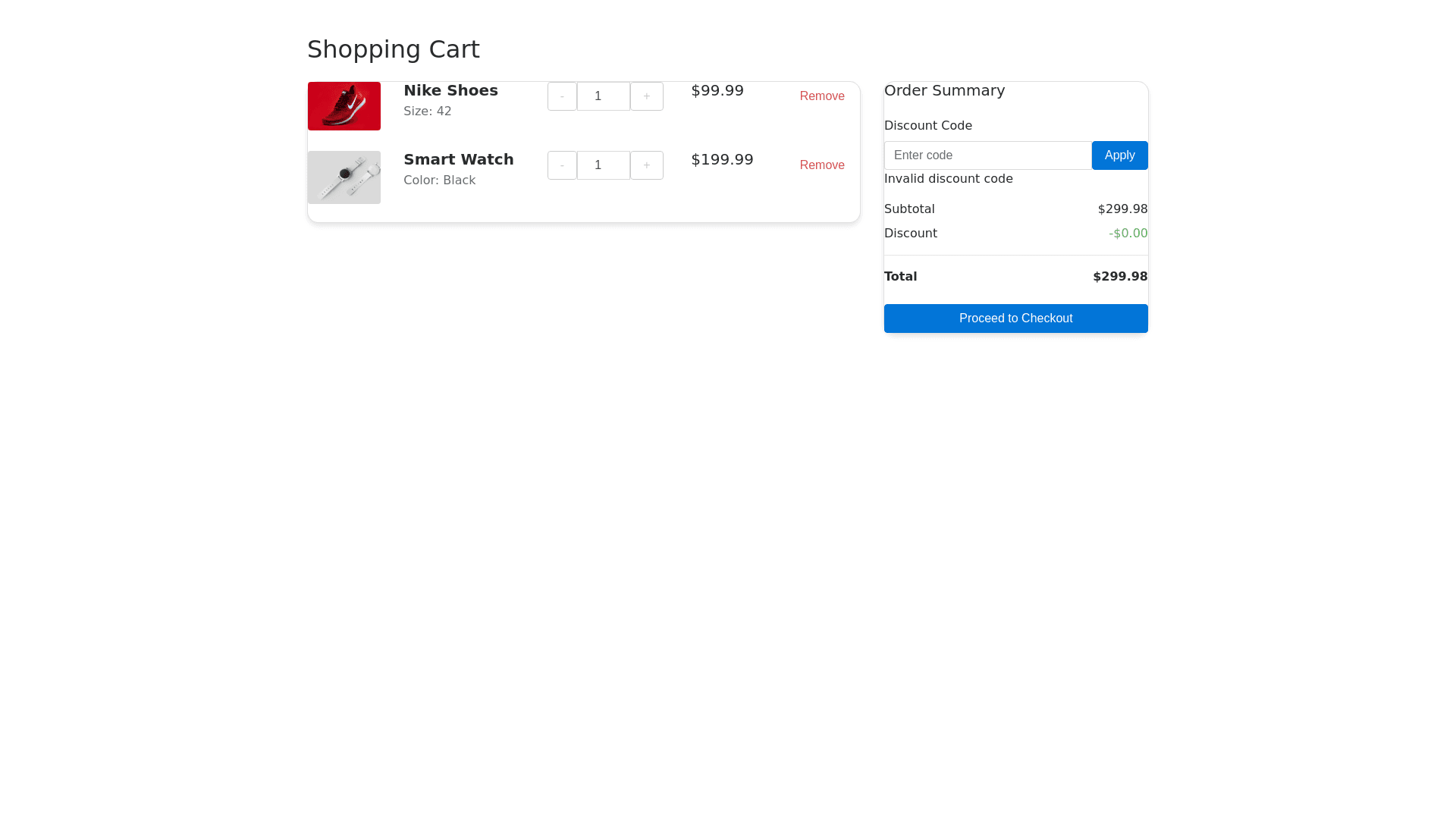
Task: Click the $99.99 Nike Shoes price
Action: coord(717,90)
